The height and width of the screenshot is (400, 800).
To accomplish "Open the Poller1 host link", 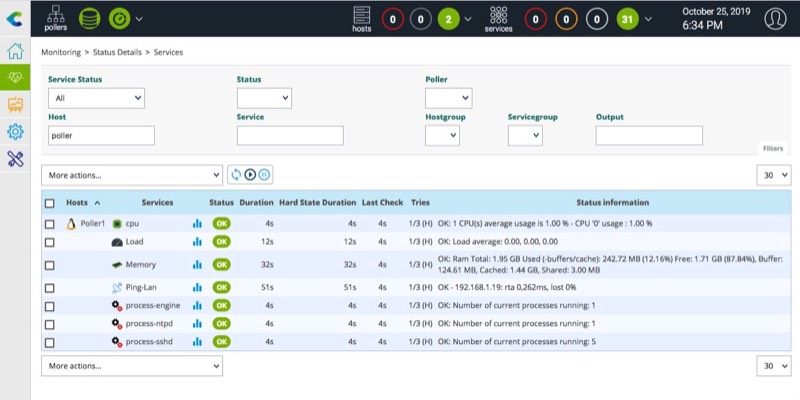I will coord(92,224).
